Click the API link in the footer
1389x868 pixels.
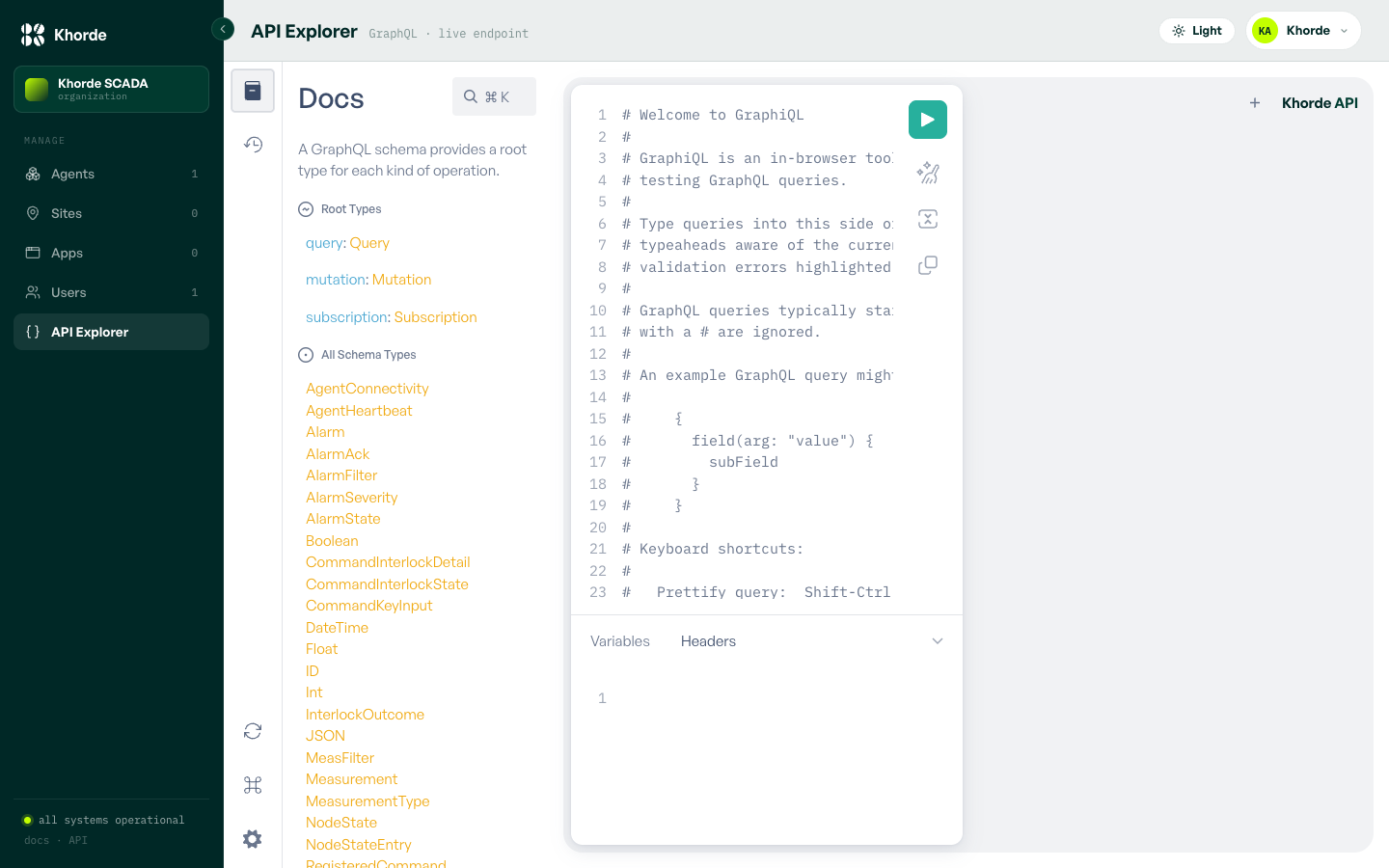click(78, 841)
